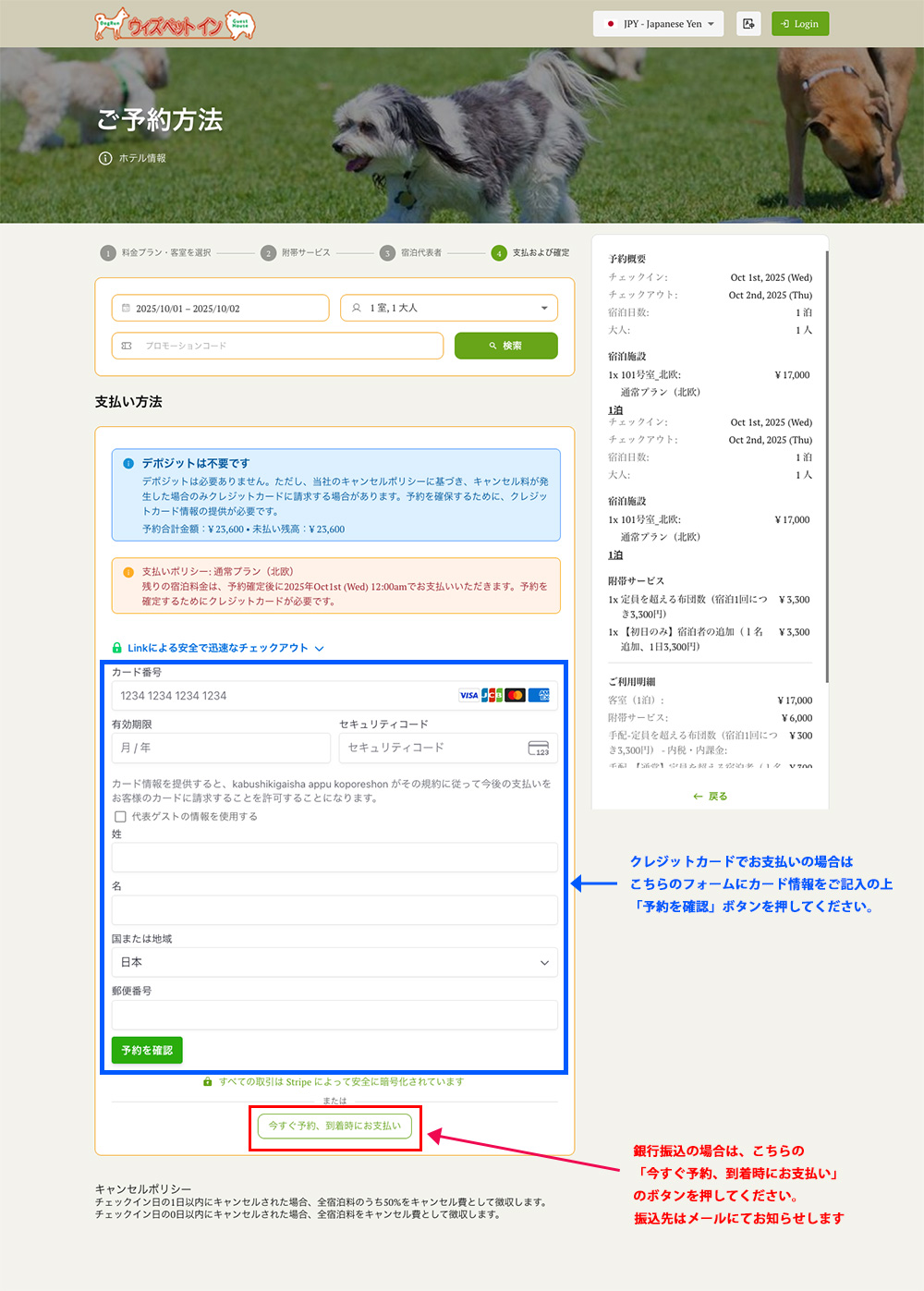Expand the country or region dropdown showing 日本
The image size is (924, 1291).
(x=334, y=962)
